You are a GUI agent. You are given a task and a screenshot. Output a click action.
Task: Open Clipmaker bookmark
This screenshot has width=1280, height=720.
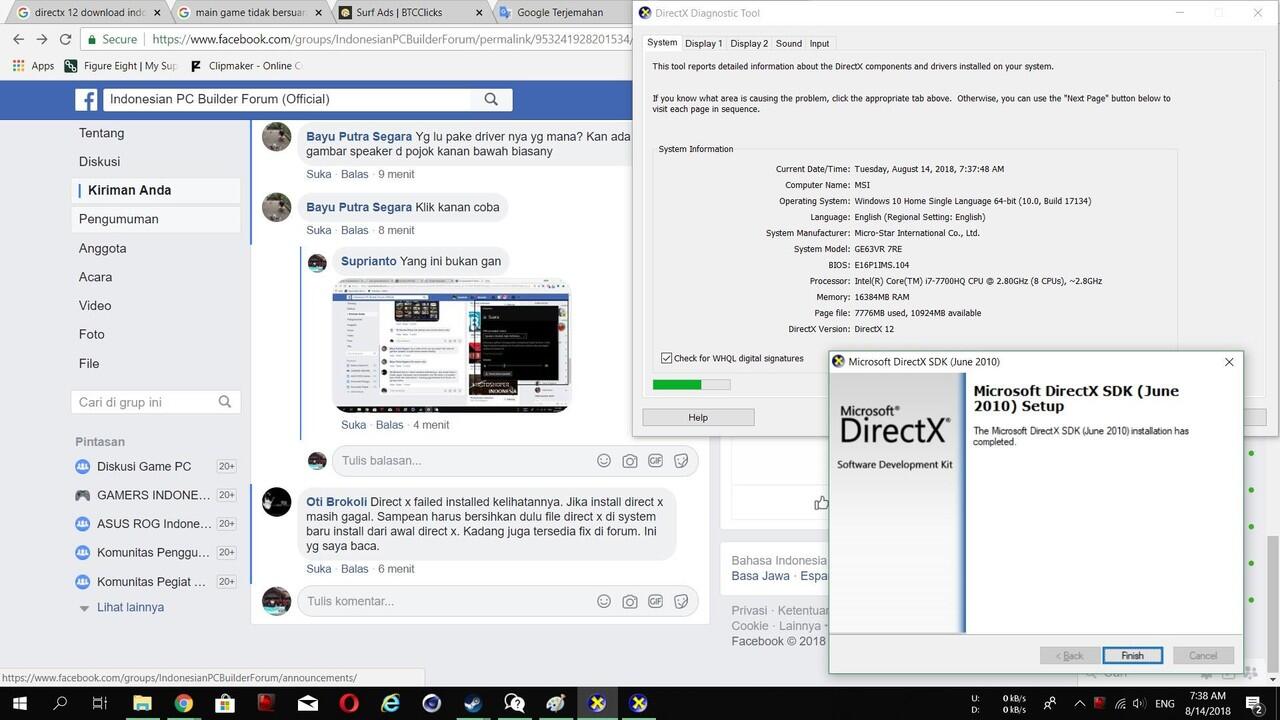pos(245,66)
